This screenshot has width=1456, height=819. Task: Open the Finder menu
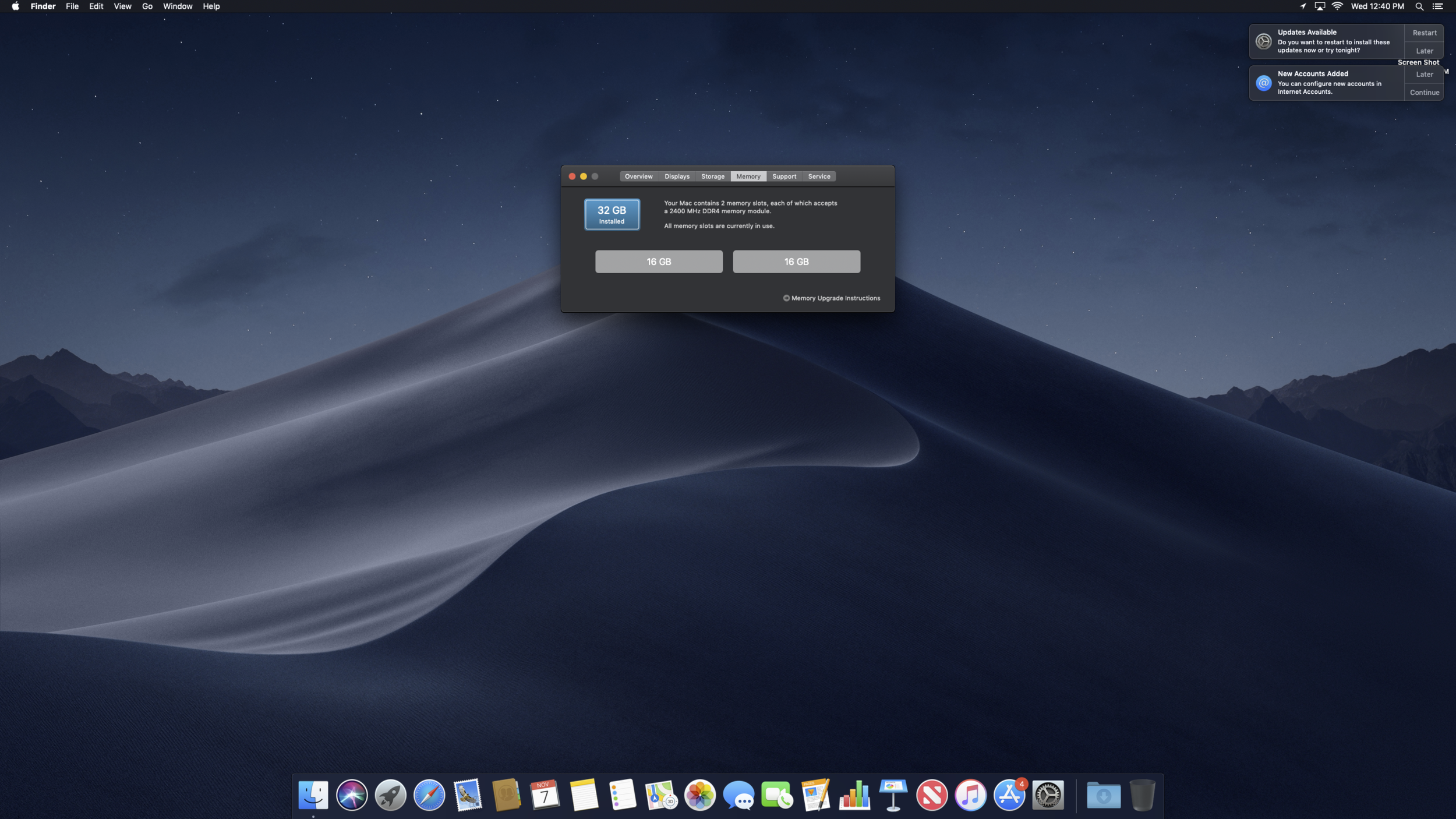43,6
